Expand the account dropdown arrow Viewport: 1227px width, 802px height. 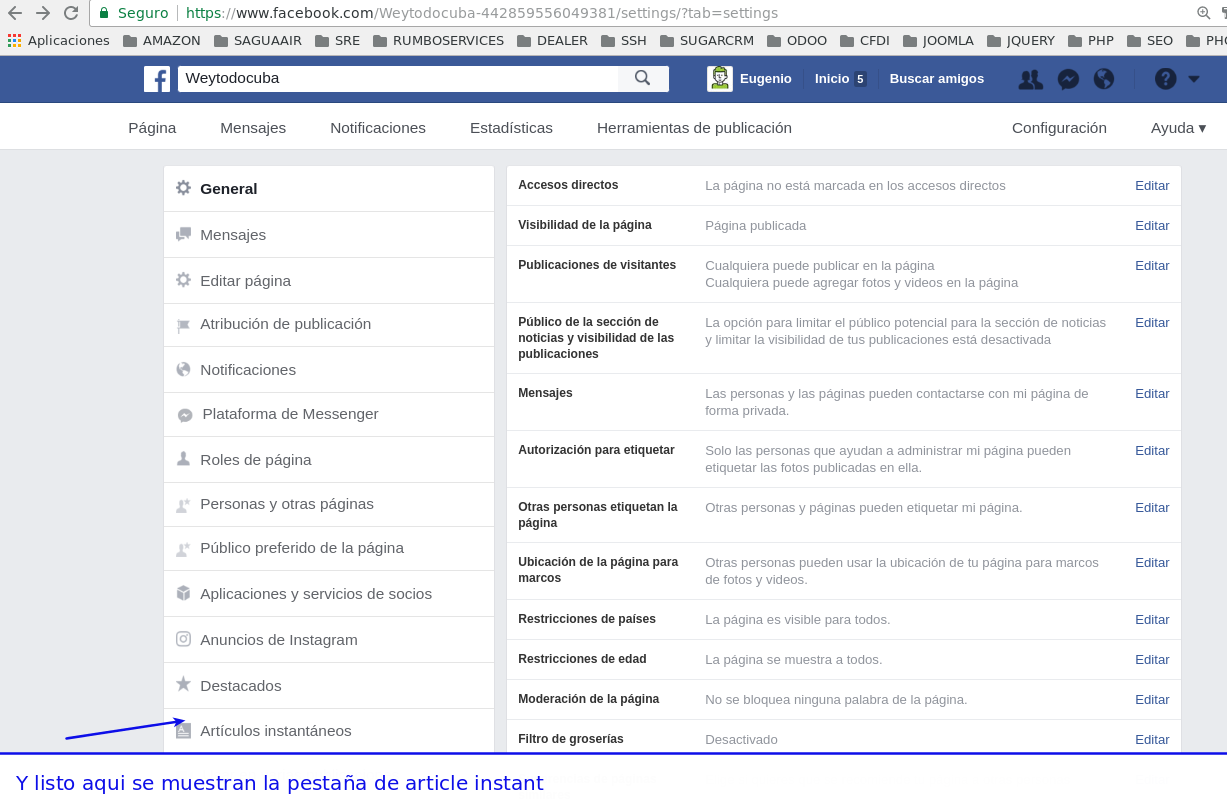(x=1194, y=79)
